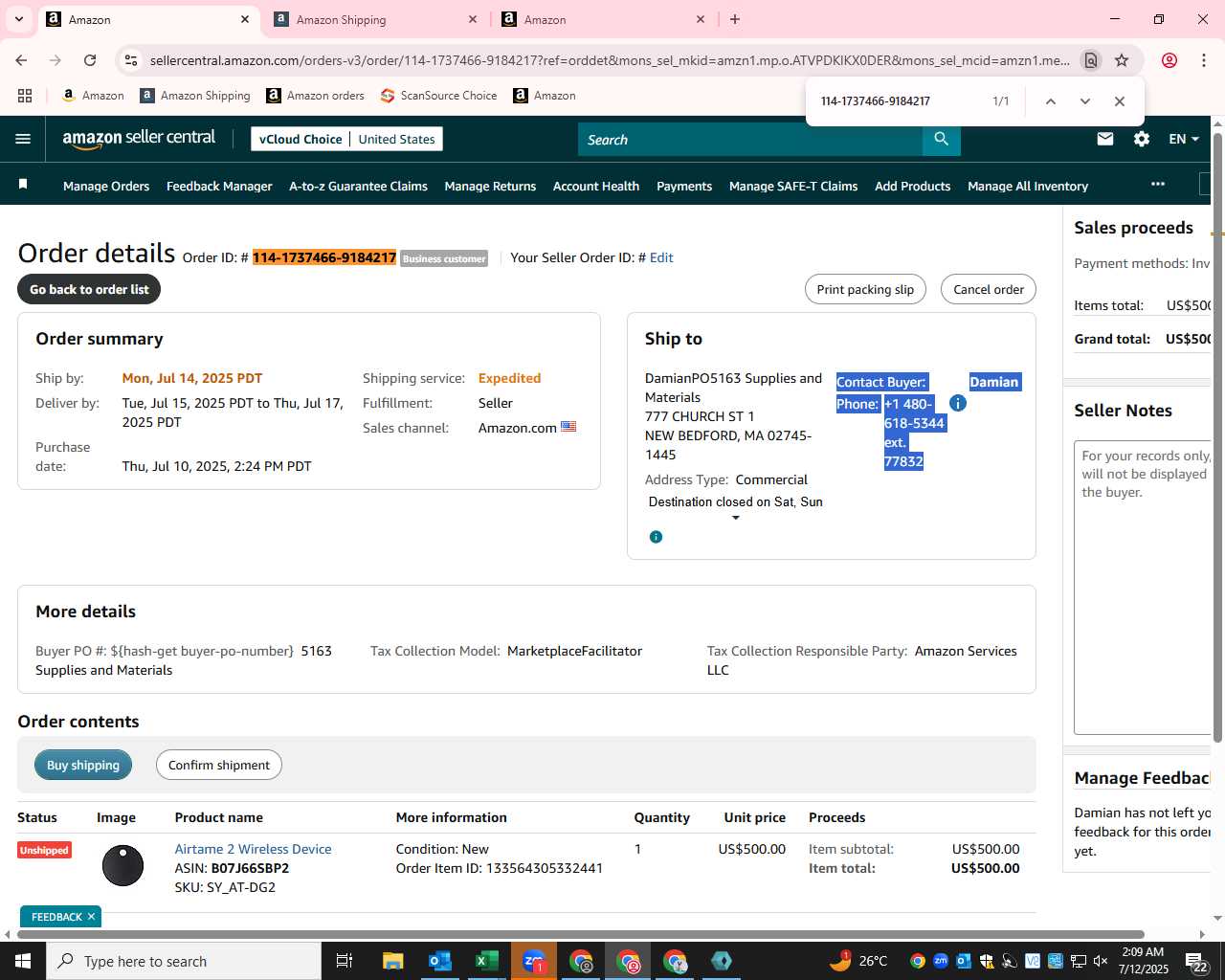Open the three-dot more menu in nav bar

coord(1158,184)
